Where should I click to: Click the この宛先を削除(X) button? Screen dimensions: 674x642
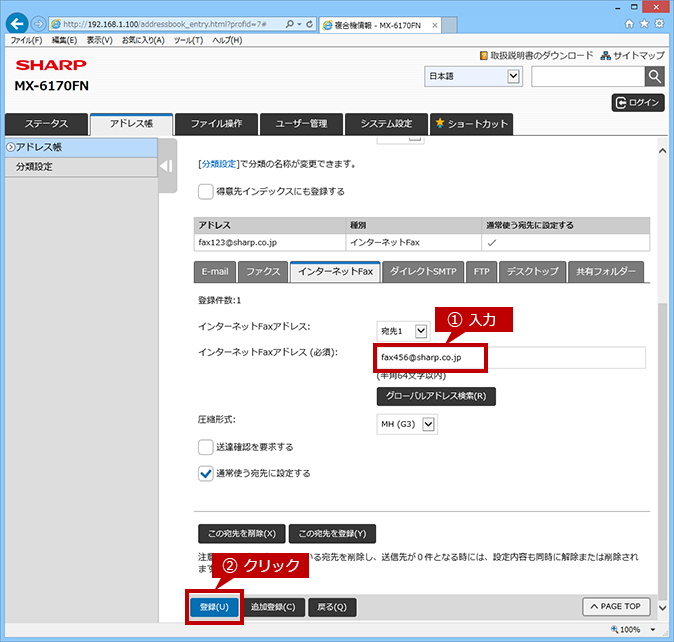[x=242, y=534]
